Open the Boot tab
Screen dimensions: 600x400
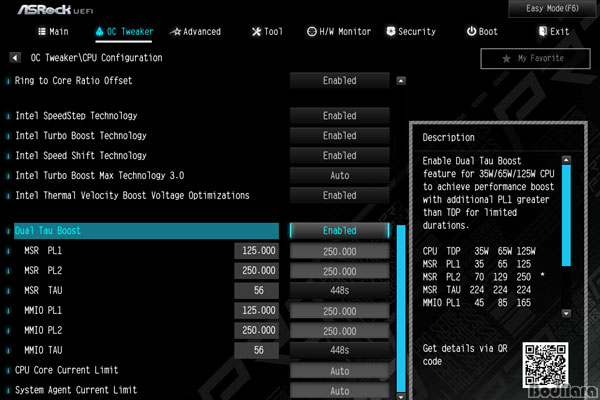coord(482,31)
